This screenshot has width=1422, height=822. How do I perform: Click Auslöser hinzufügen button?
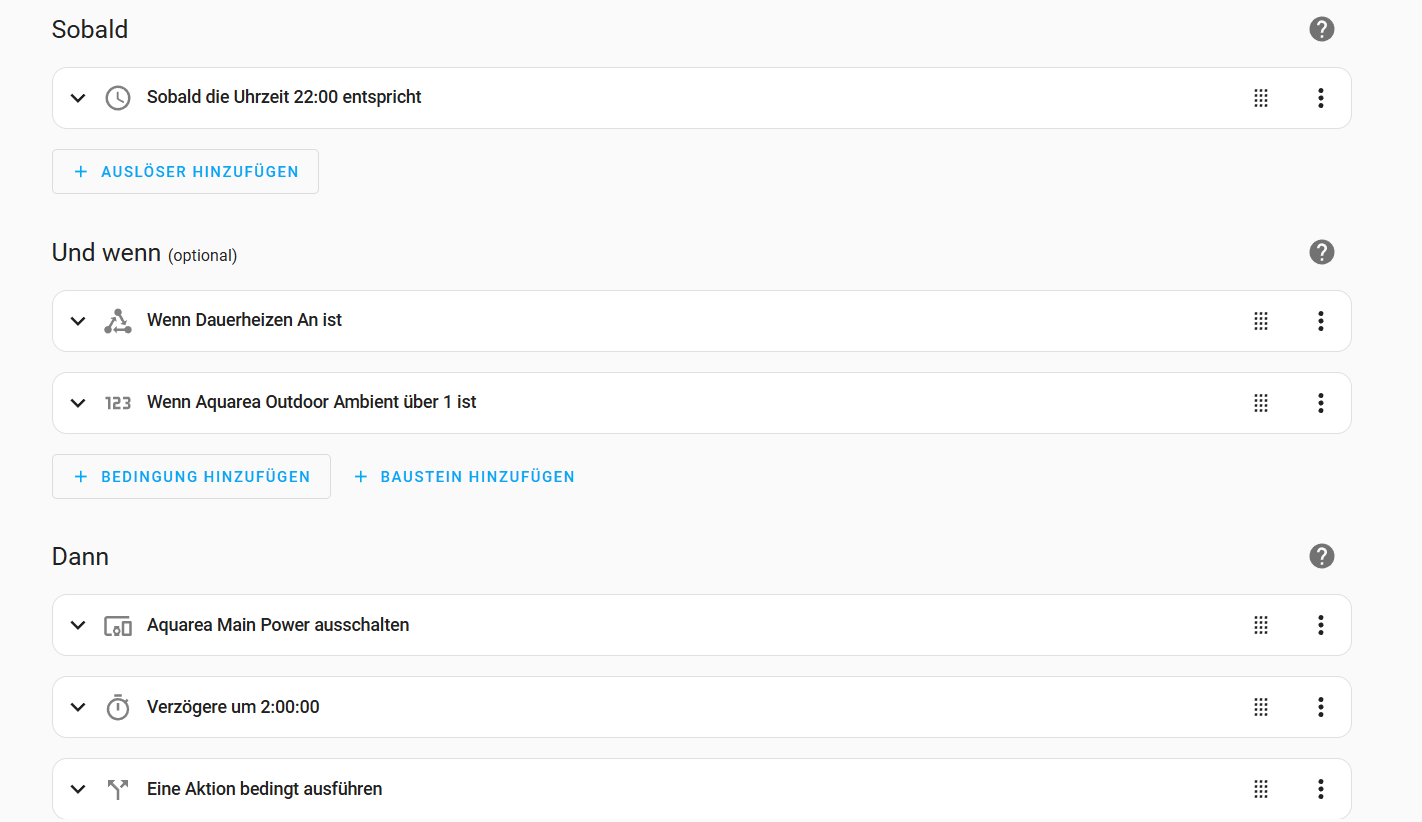point(185,172)
